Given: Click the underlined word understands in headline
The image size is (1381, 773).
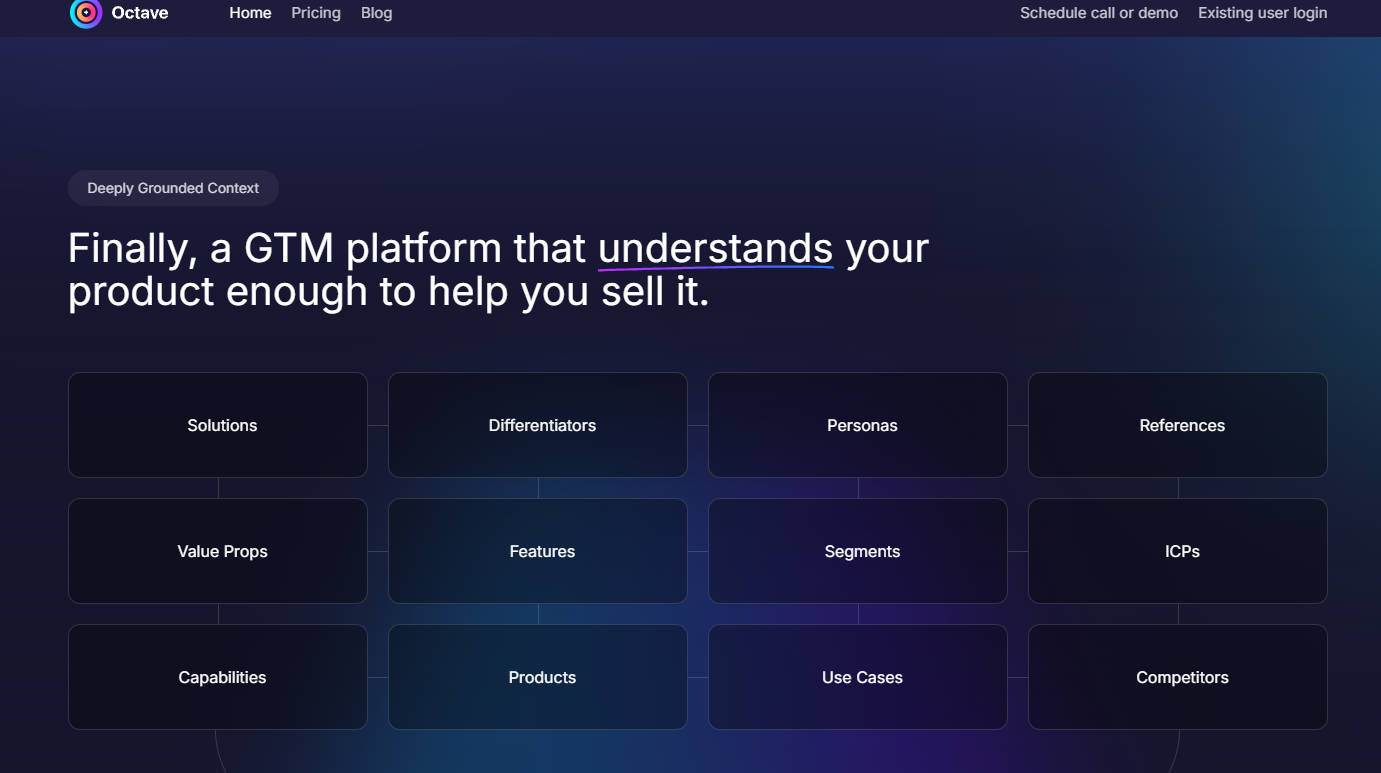Looking at the screenshot, I should (715, 248).
